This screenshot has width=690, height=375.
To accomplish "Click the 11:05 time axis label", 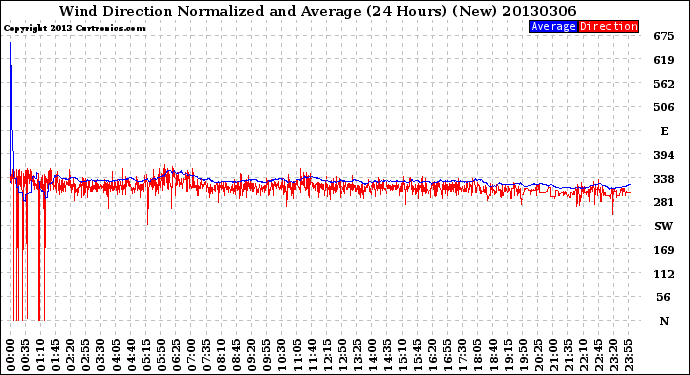I will coord(297,355).
